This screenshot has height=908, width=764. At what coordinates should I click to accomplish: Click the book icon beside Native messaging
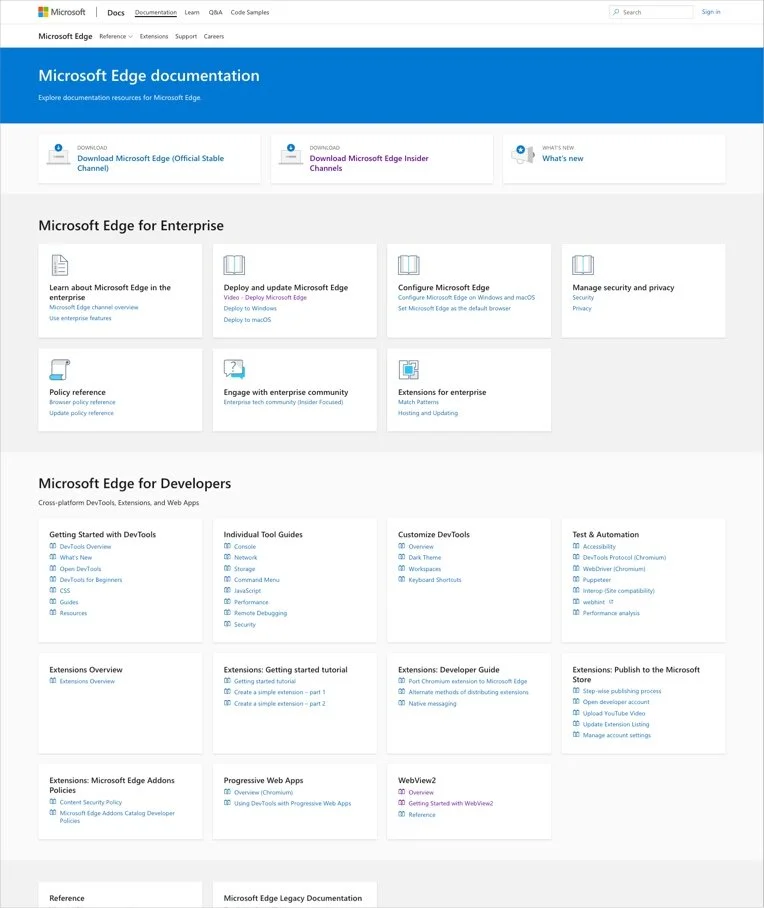(401, 703)
